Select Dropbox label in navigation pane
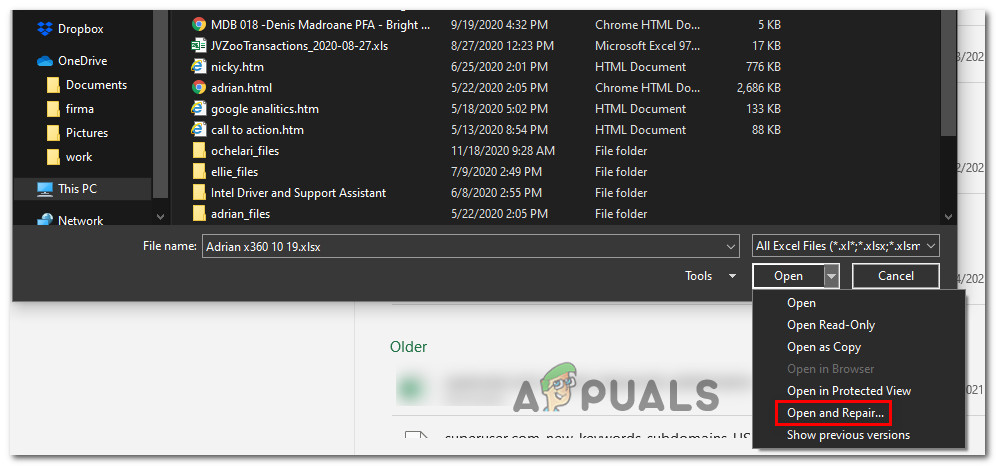Viewport: 996px width, 466px height. [x=81, y=29]
